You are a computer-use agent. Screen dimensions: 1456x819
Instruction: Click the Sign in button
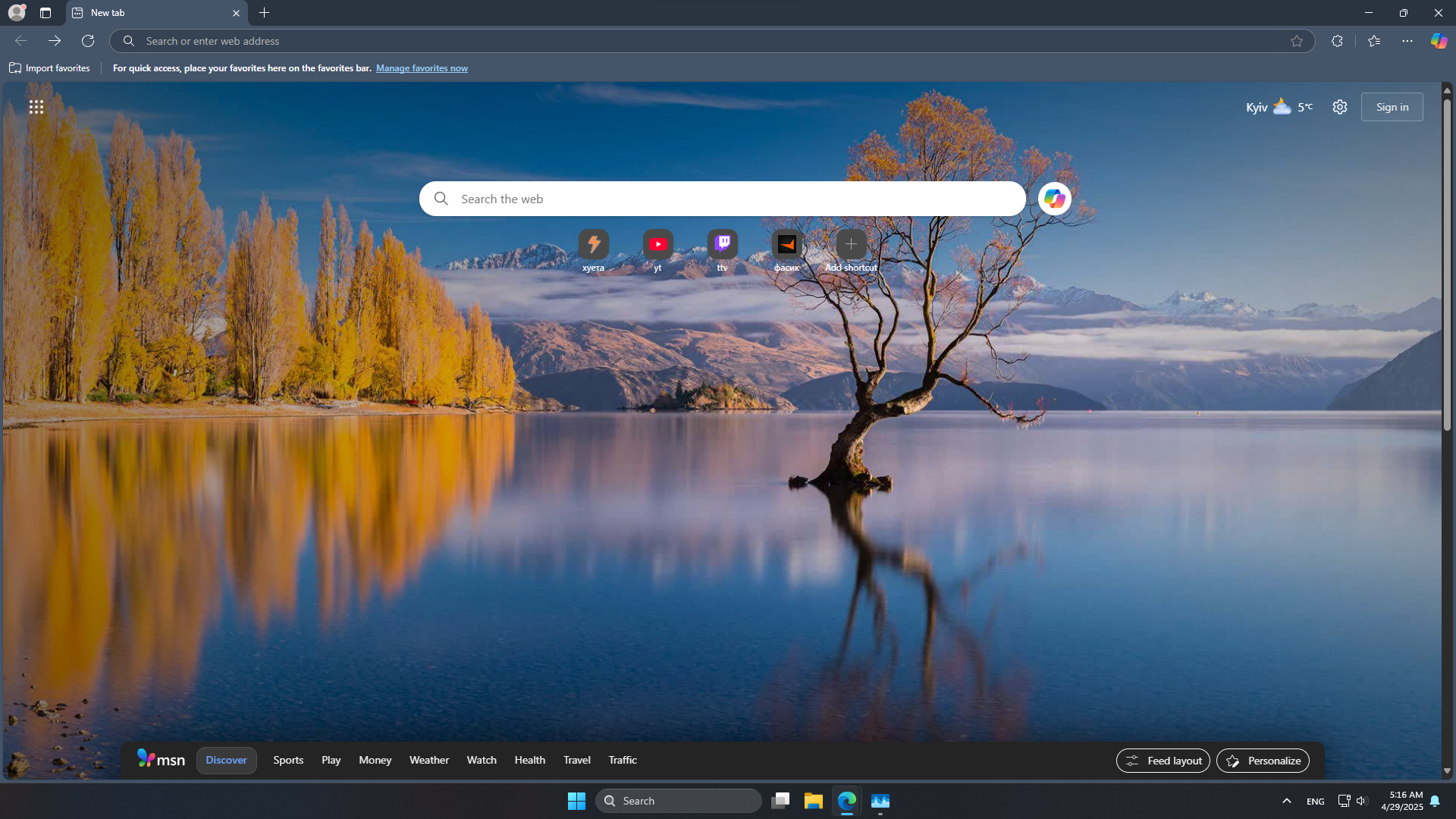pyautogui.click(x=1392, y=107)
